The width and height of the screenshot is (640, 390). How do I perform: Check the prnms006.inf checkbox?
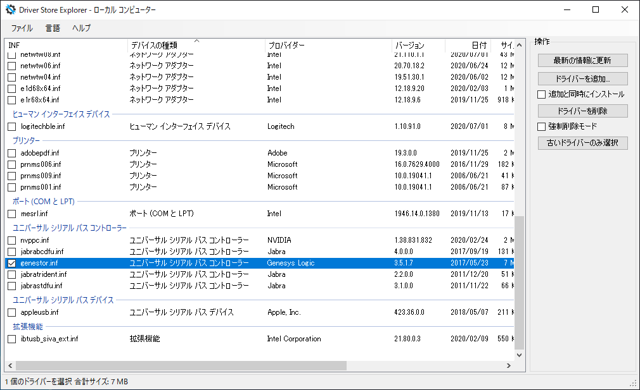[x=12, y=164]
